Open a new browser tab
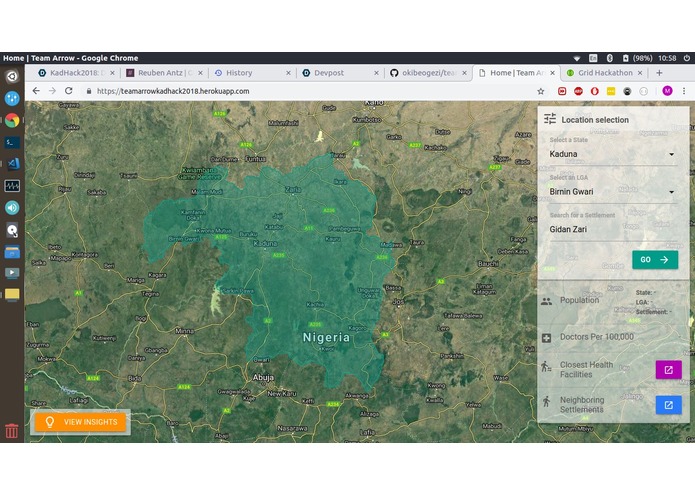Viewport: 695px width, 494px height. tap(659, 73)
